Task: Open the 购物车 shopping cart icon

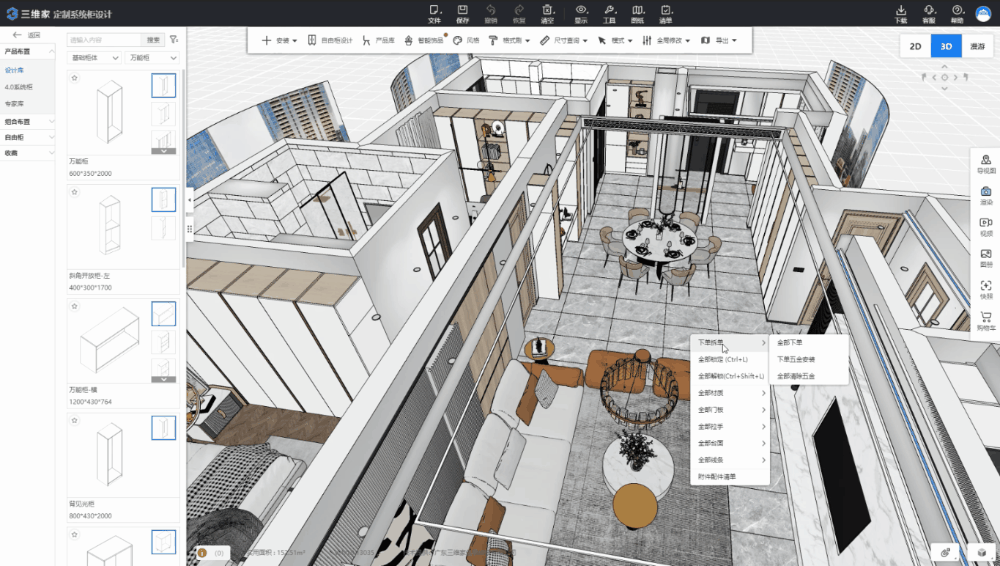Action: [986, 321]
